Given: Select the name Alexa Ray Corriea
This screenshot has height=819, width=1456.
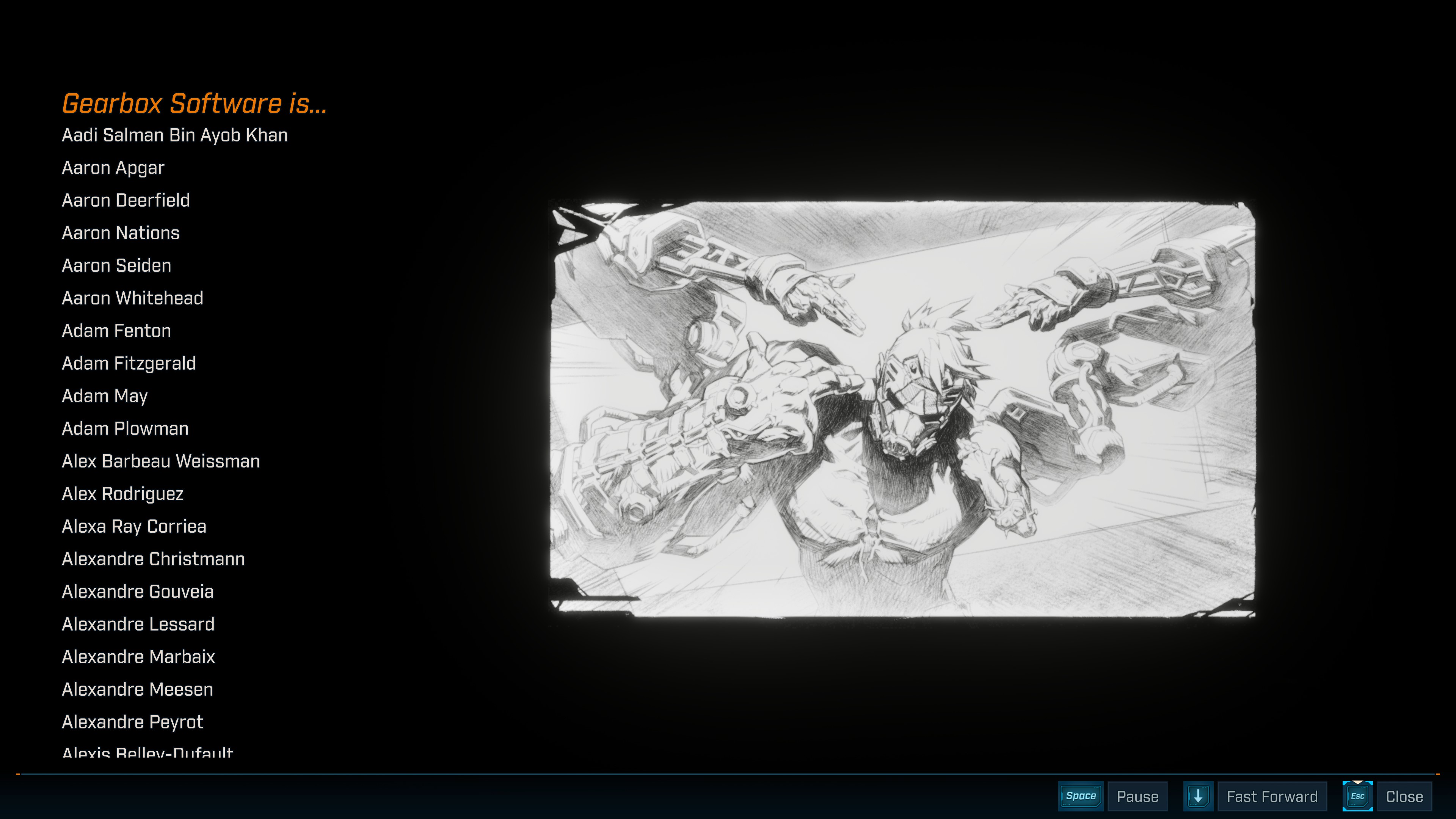Looking at the screenshot, I should (134, 527).
